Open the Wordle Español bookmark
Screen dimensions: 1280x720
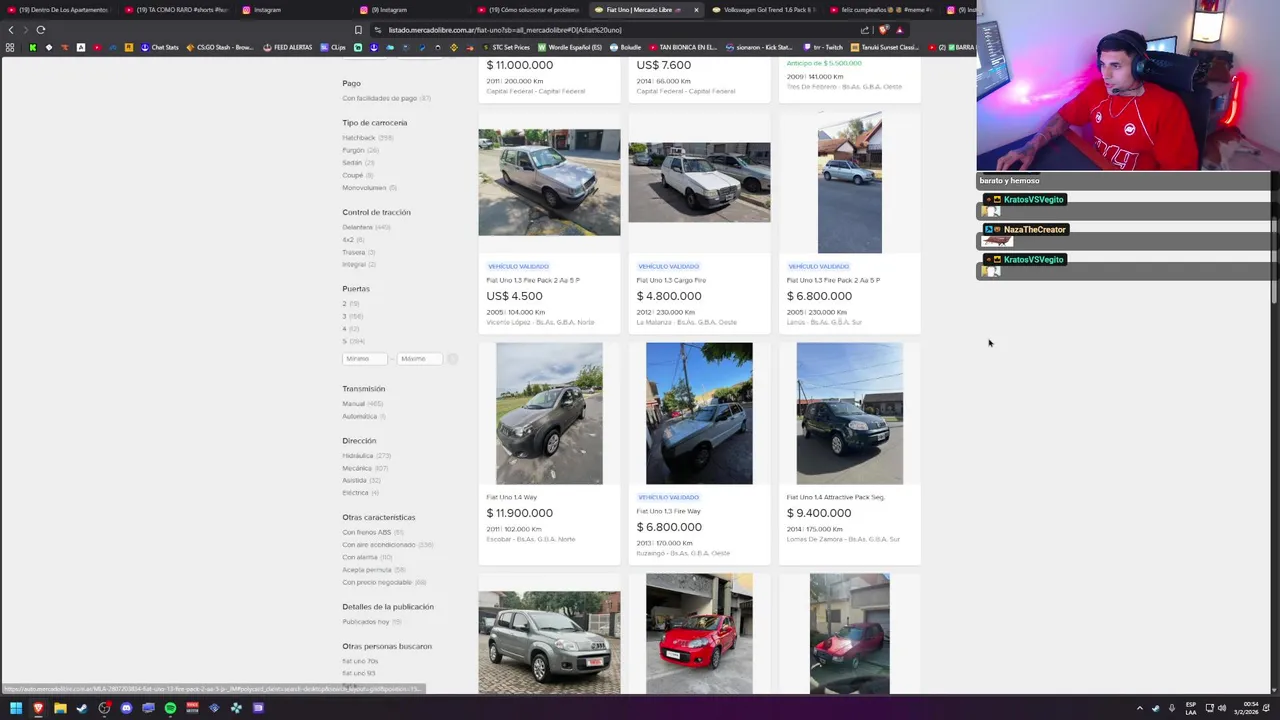pyautogui.click(x=570, y=47)
